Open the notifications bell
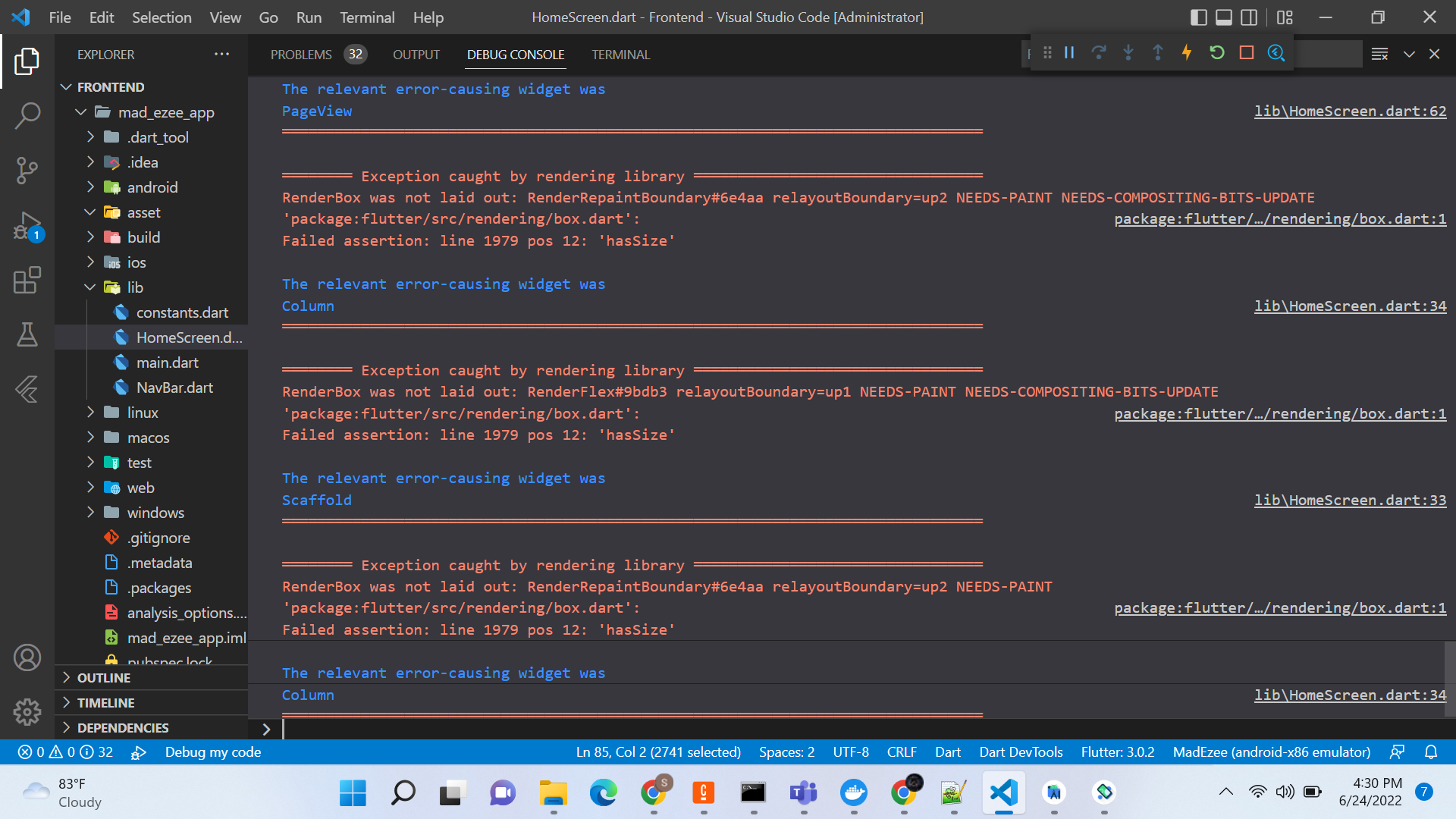 coord(1431,752)
